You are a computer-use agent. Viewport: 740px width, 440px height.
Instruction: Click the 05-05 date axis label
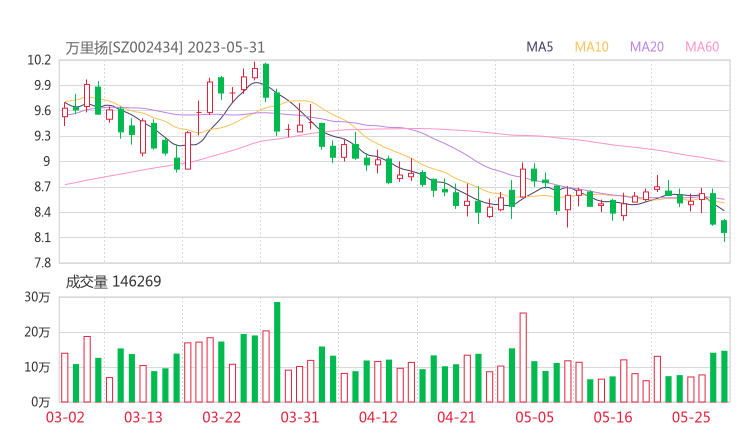(535, 417)
